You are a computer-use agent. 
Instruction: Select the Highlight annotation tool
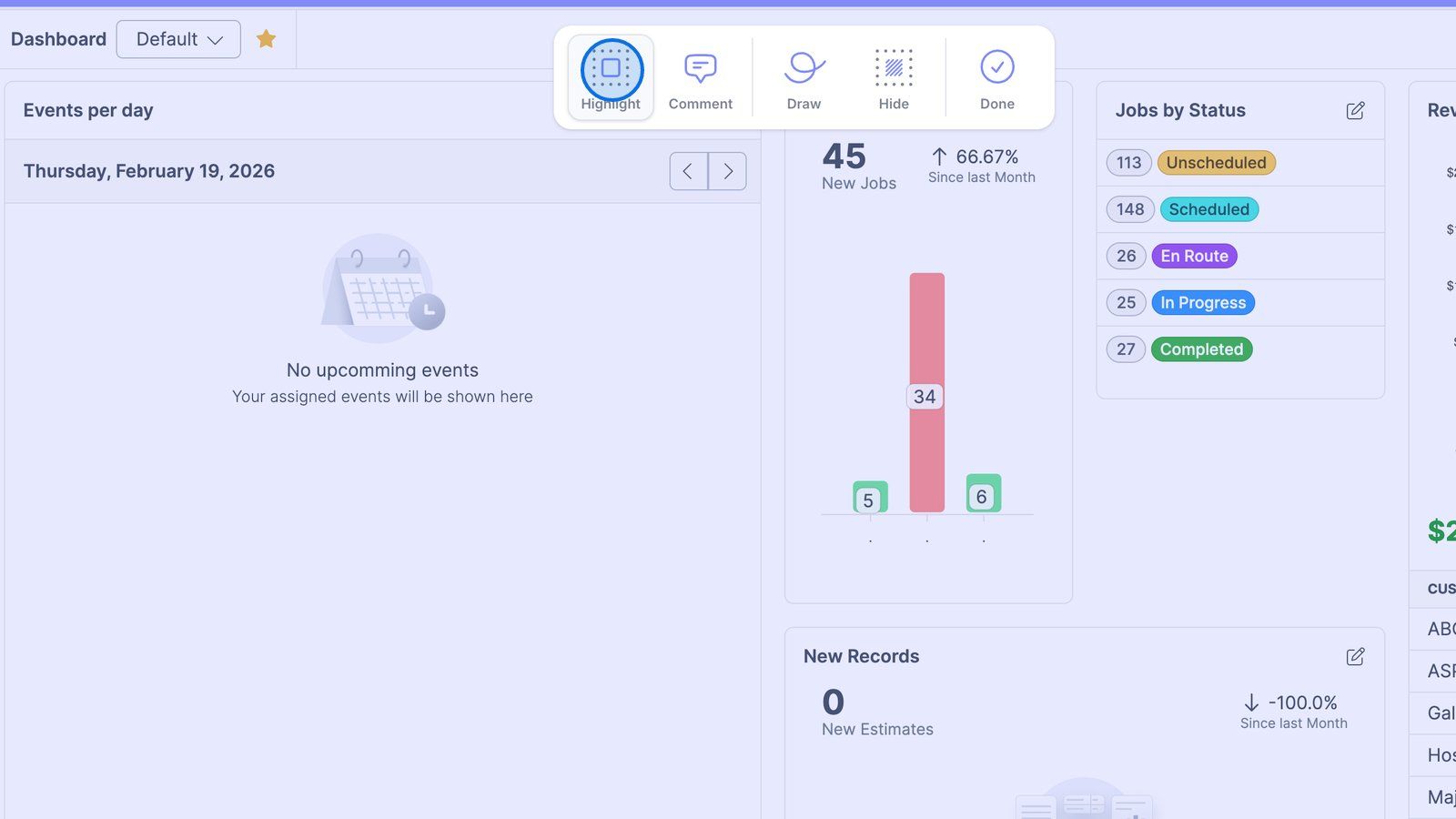(x=611, y=77)
